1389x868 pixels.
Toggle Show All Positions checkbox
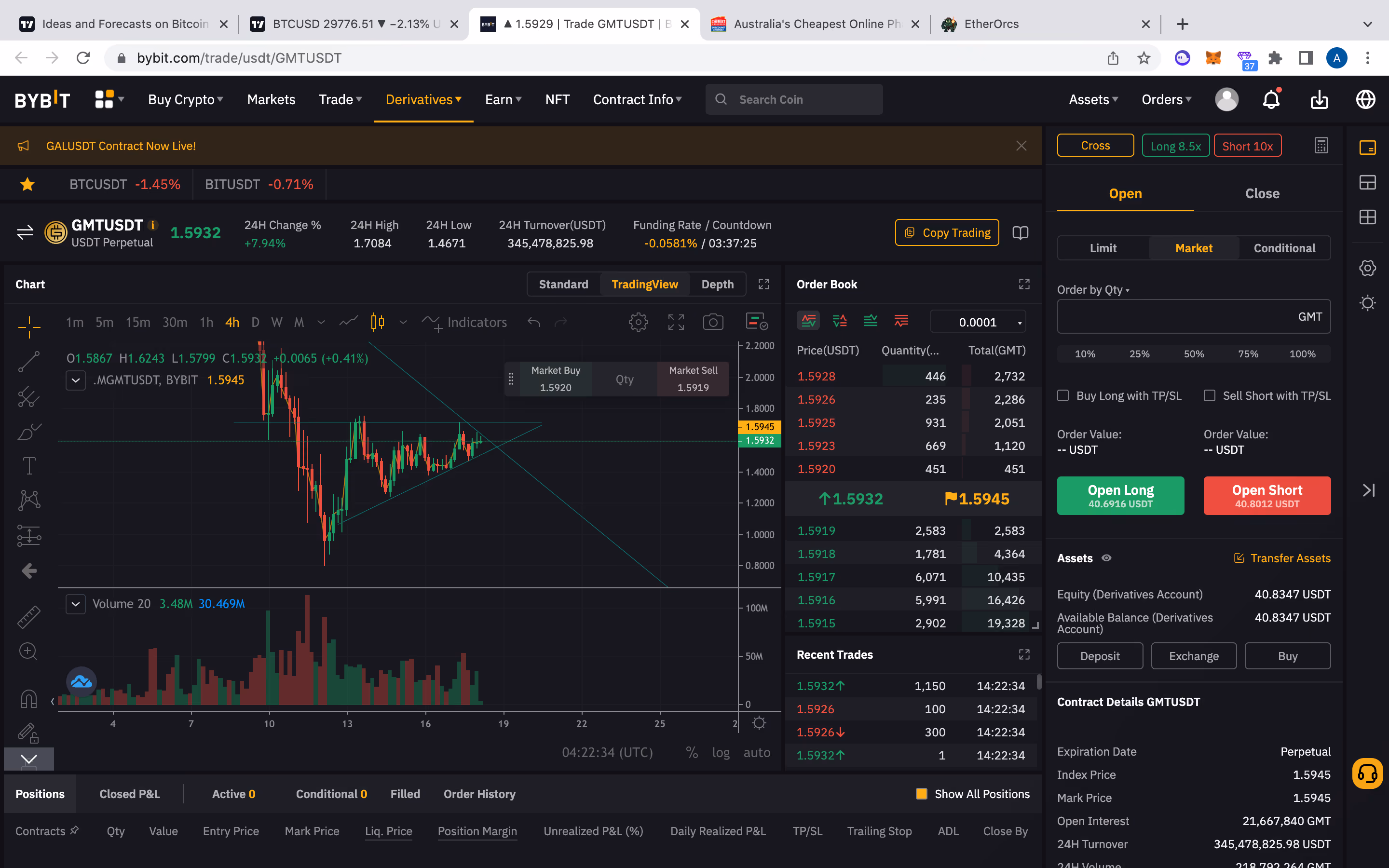click(x=922, y=794)
